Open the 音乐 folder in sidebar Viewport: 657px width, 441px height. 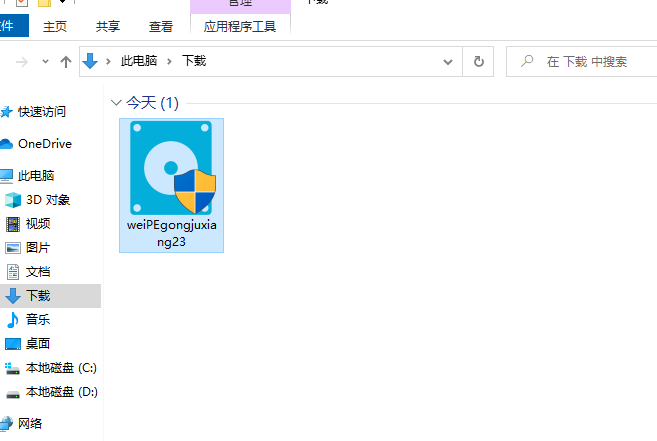pyautogui.click(x=38, y=319)
